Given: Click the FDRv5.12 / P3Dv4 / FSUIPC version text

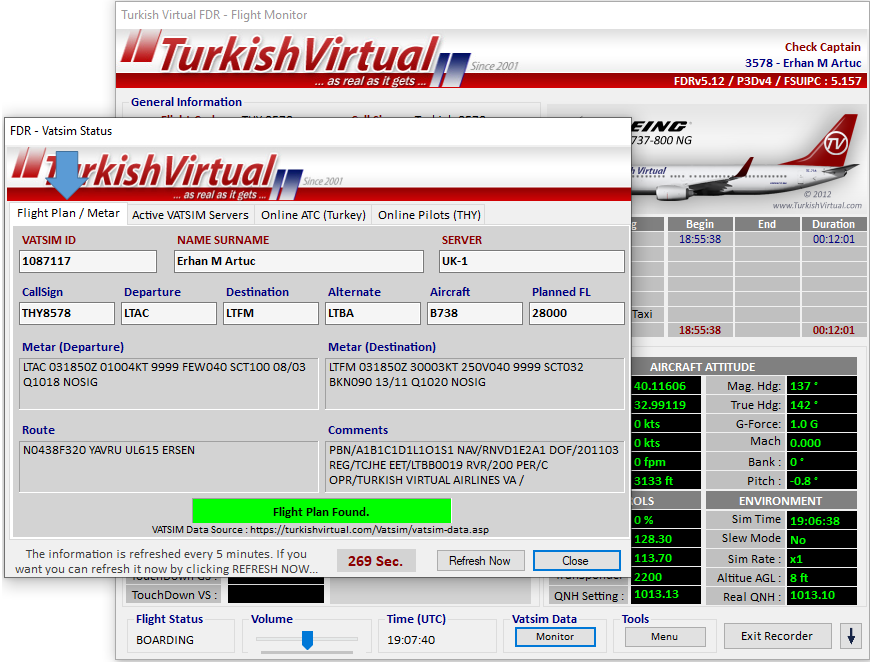Looking at the screenshot, I should (x=768, y=81).
